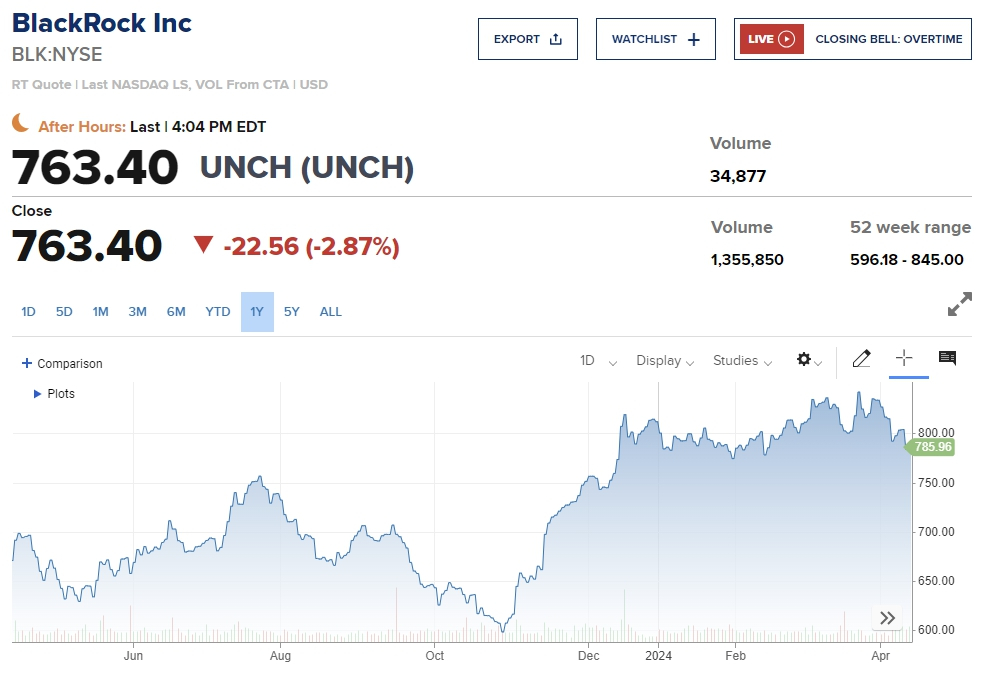Expand the Display dropdown
The height and width of the screenshot is (675, 985).
[664, 361]
